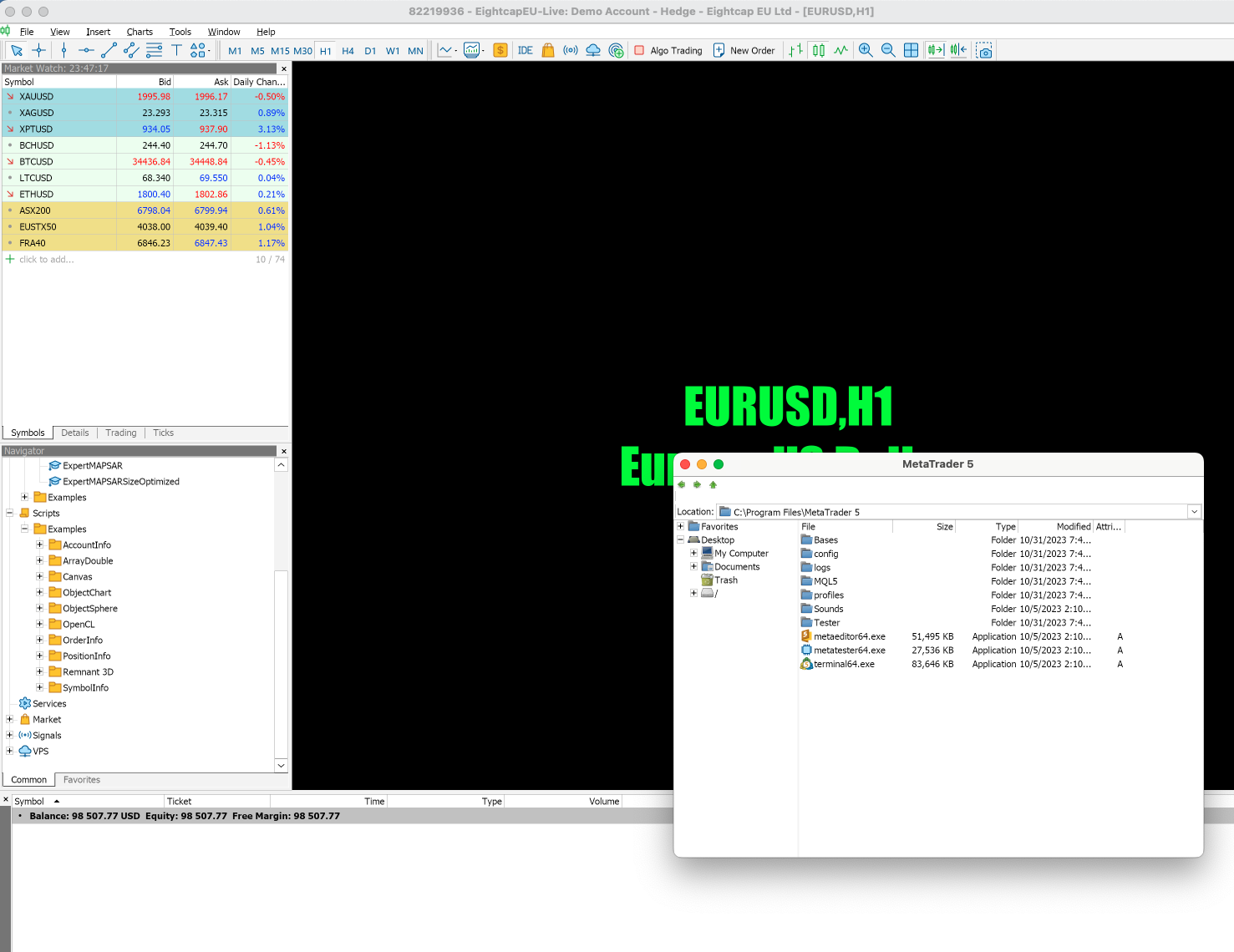Screen dimensions: 1234x952
Task: Take a chart screenshot
Action: [x=985, y=51]
